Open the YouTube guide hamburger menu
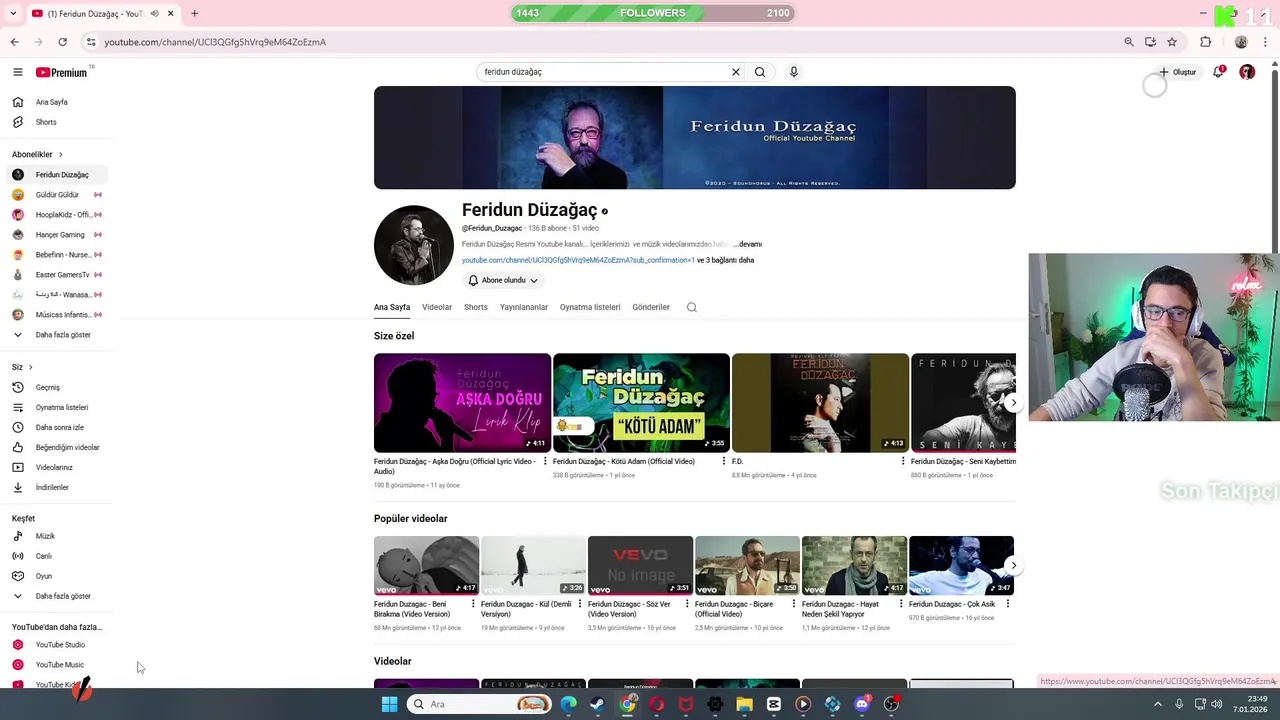Viewport: 1280px width, 720px height. tap(17, 72)
